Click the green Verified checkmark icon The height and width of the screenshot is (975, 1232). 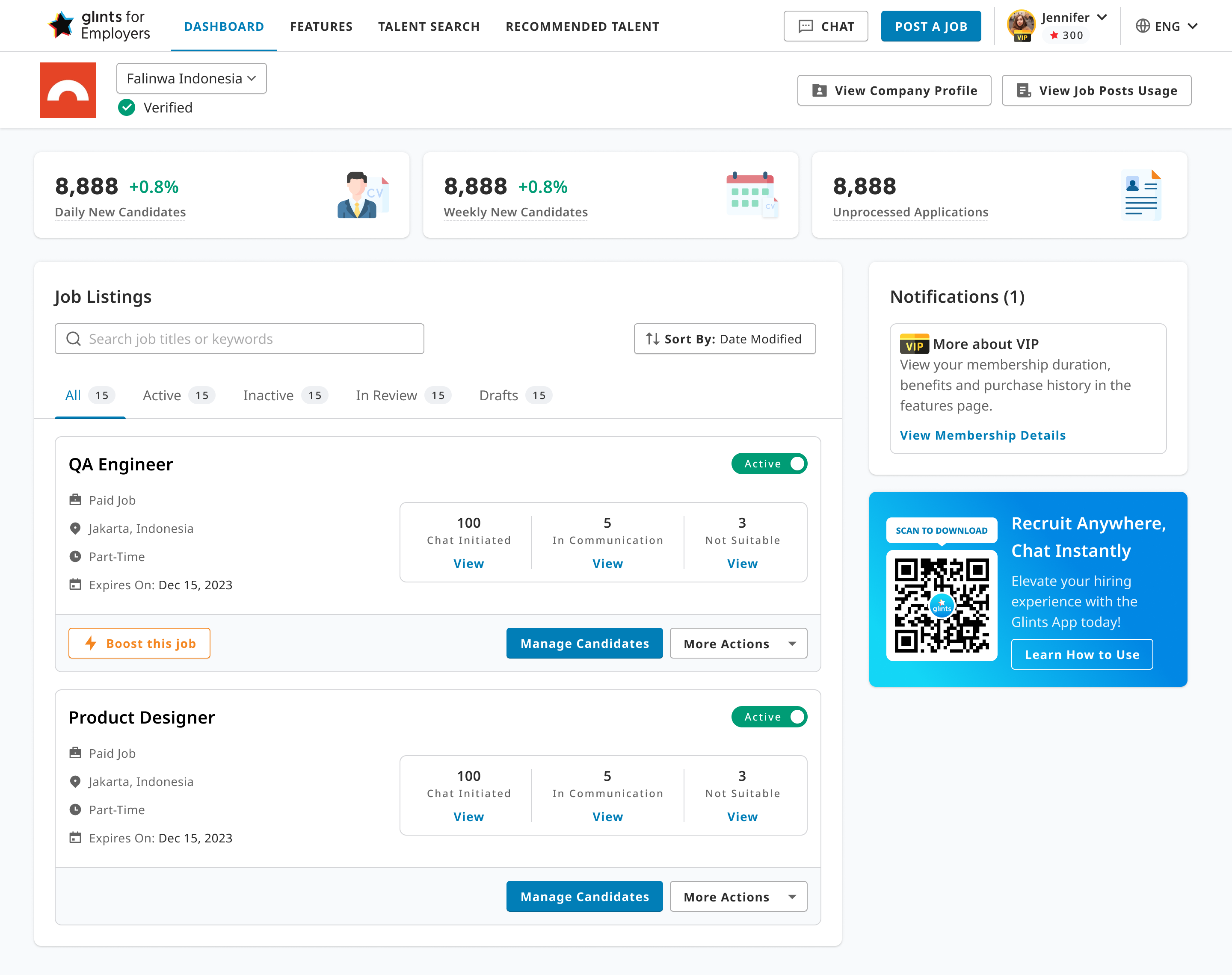pos(127,107)
